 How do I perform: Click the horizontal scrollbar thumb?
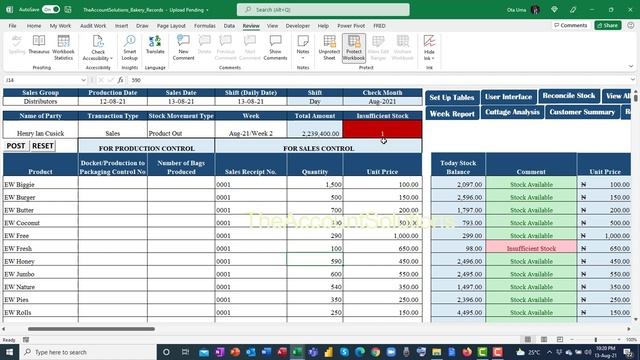[x=91, y=329]
